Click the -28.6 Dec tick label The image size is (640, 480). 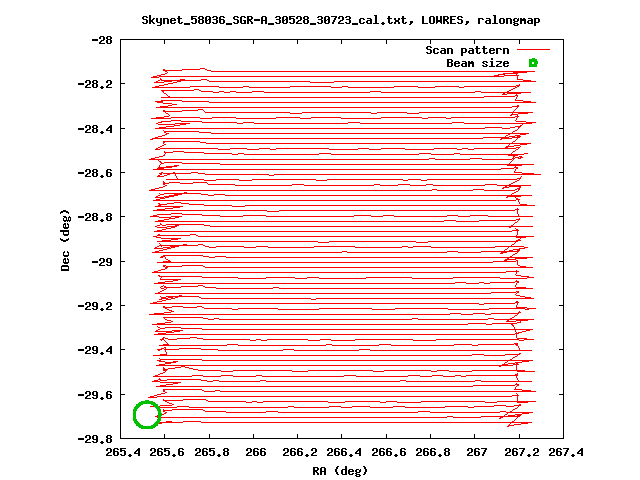coord(95,173)
